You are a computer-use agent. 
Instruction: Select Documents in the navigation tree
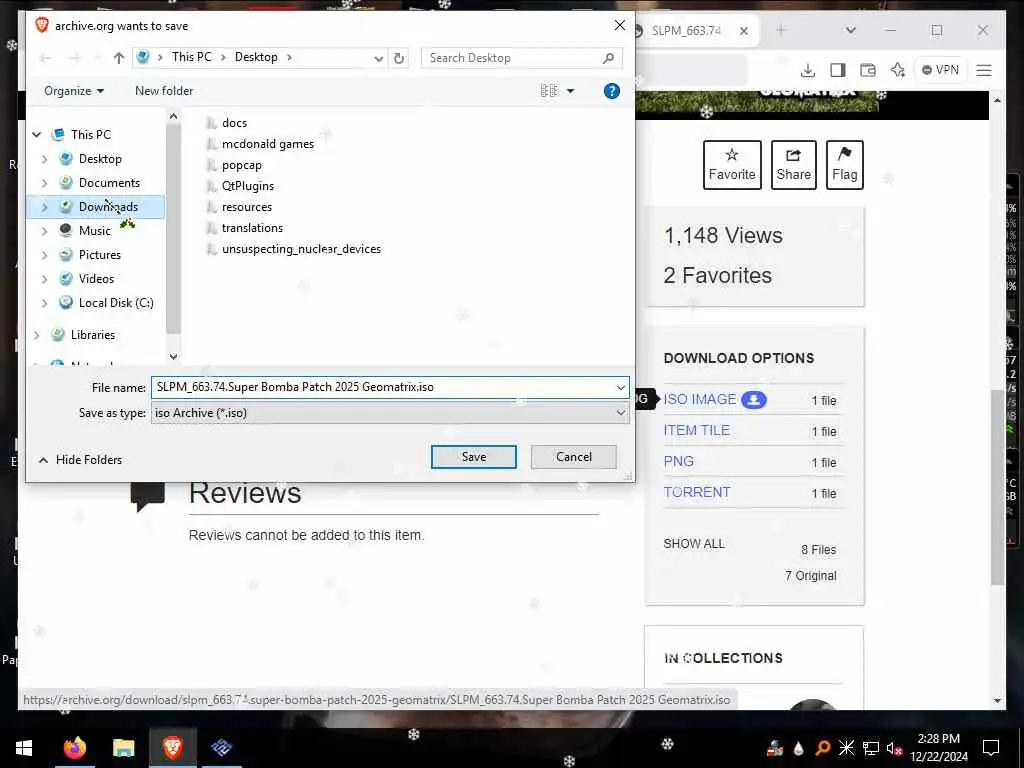click(109, 183)
